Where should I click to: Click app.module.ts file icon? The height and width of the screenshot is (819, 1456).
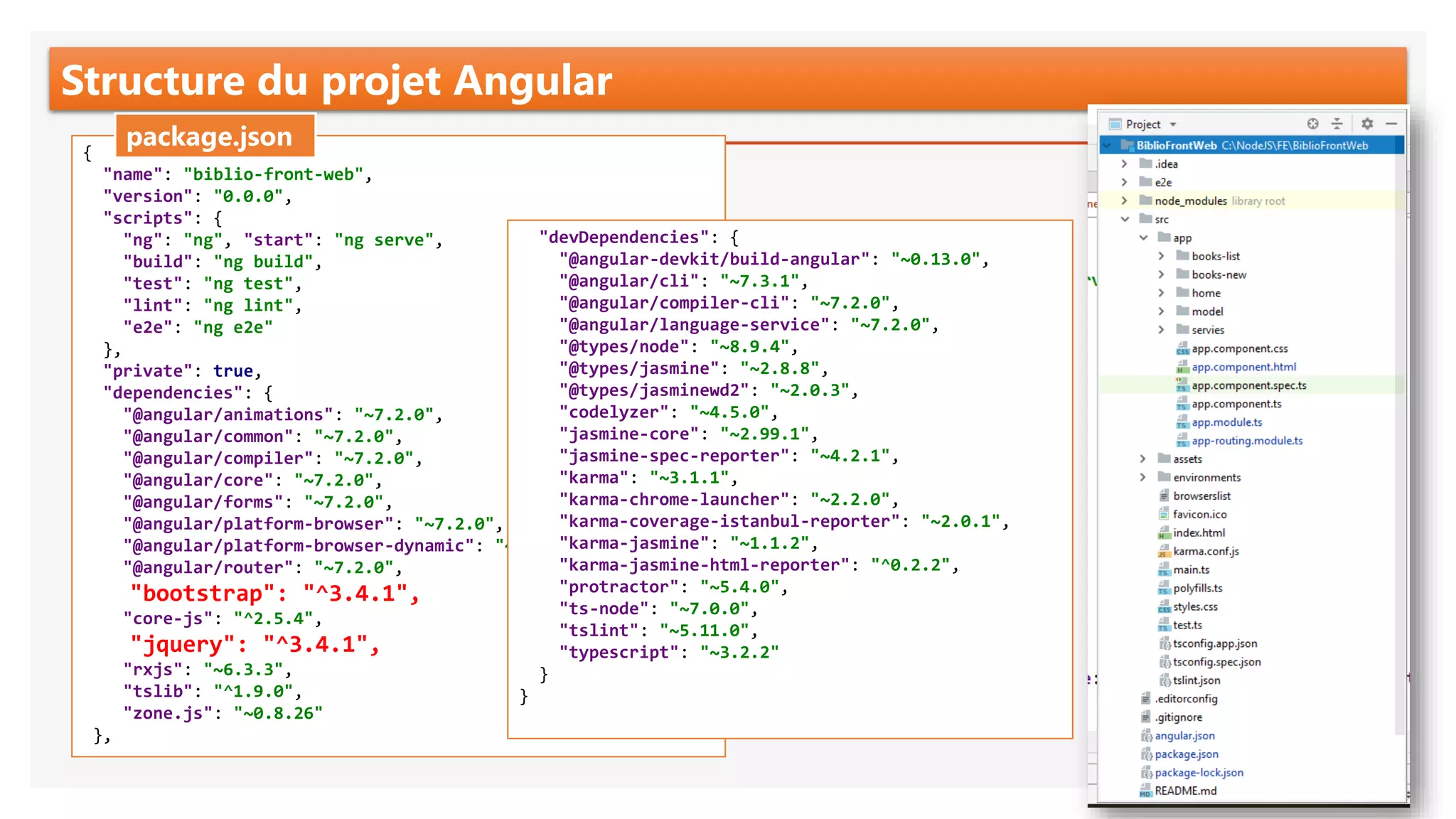point(1182,422)
